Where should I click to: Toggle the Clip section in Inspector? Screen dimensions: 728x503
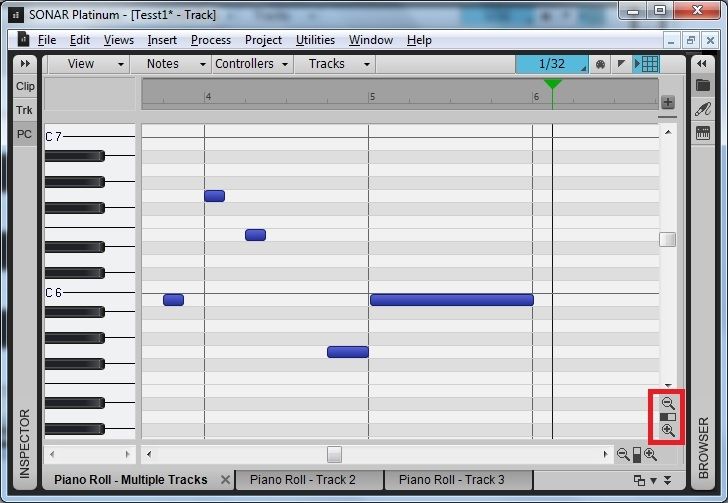click(25, 86)
